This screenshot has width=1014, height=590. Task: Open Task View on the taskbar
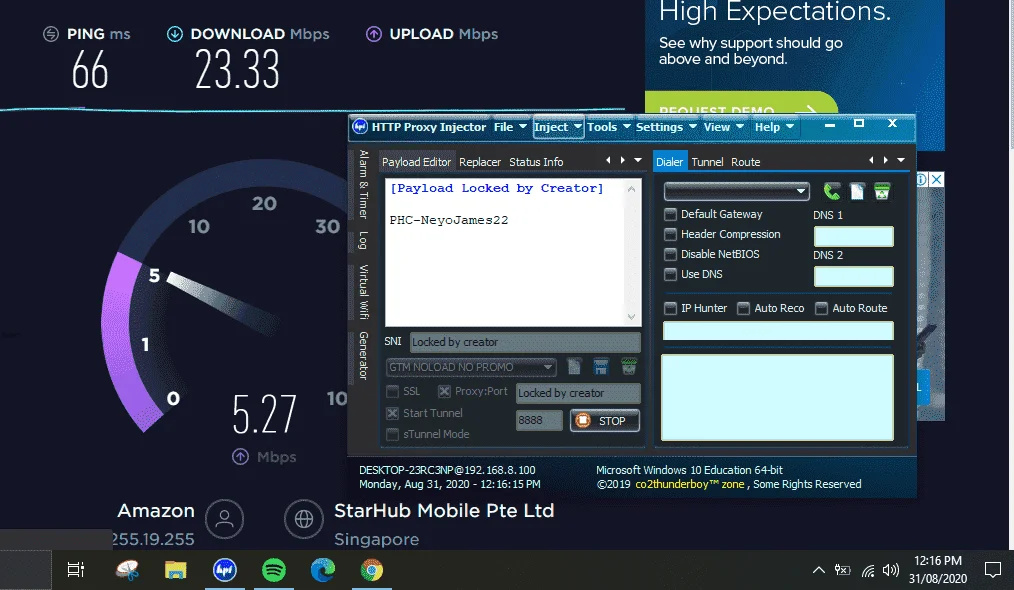(x=76, y=570)
